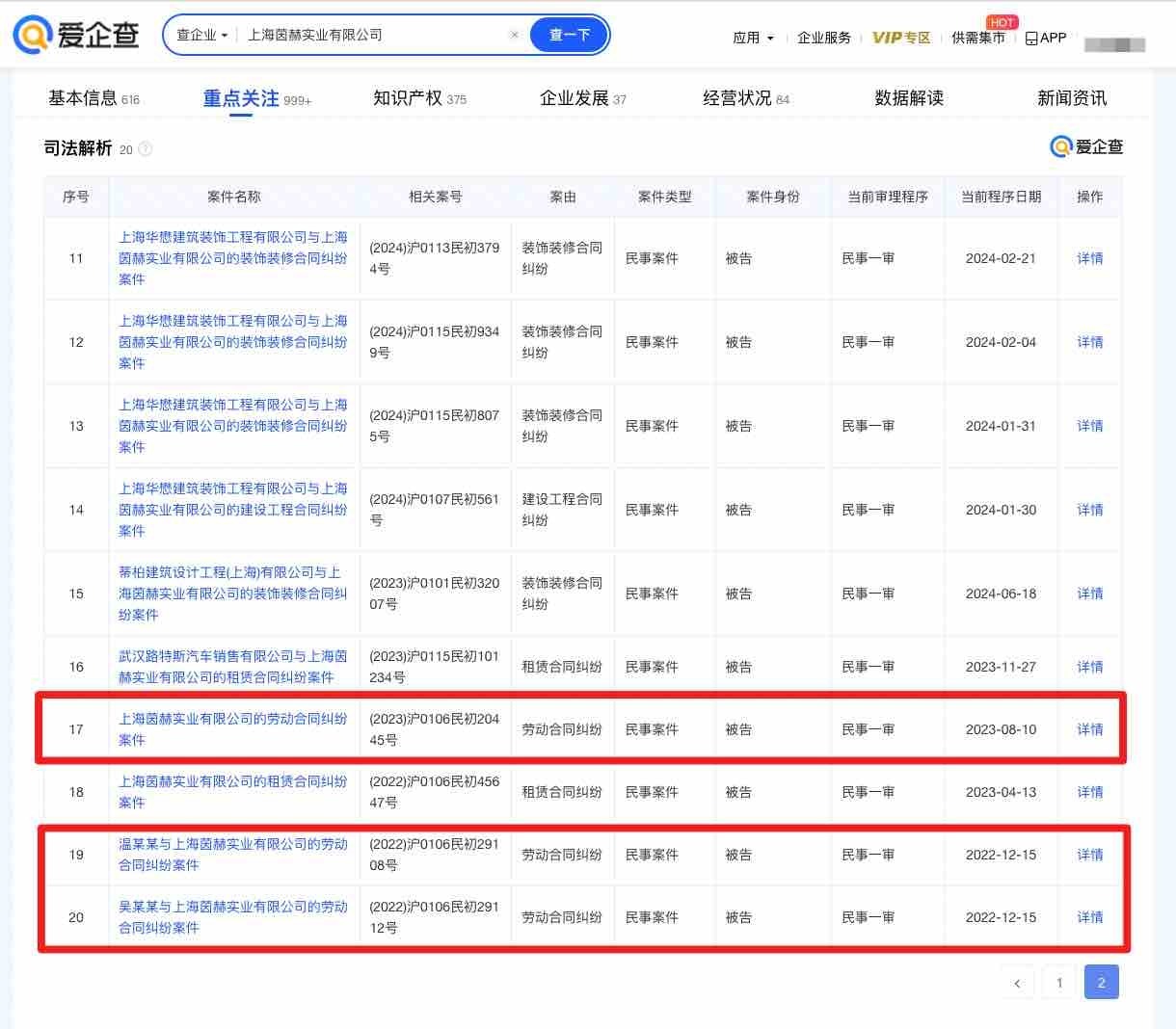1176x1029 pixels.
Task: Click the 爱企查 logo at top left
Action: pos(75,35)
